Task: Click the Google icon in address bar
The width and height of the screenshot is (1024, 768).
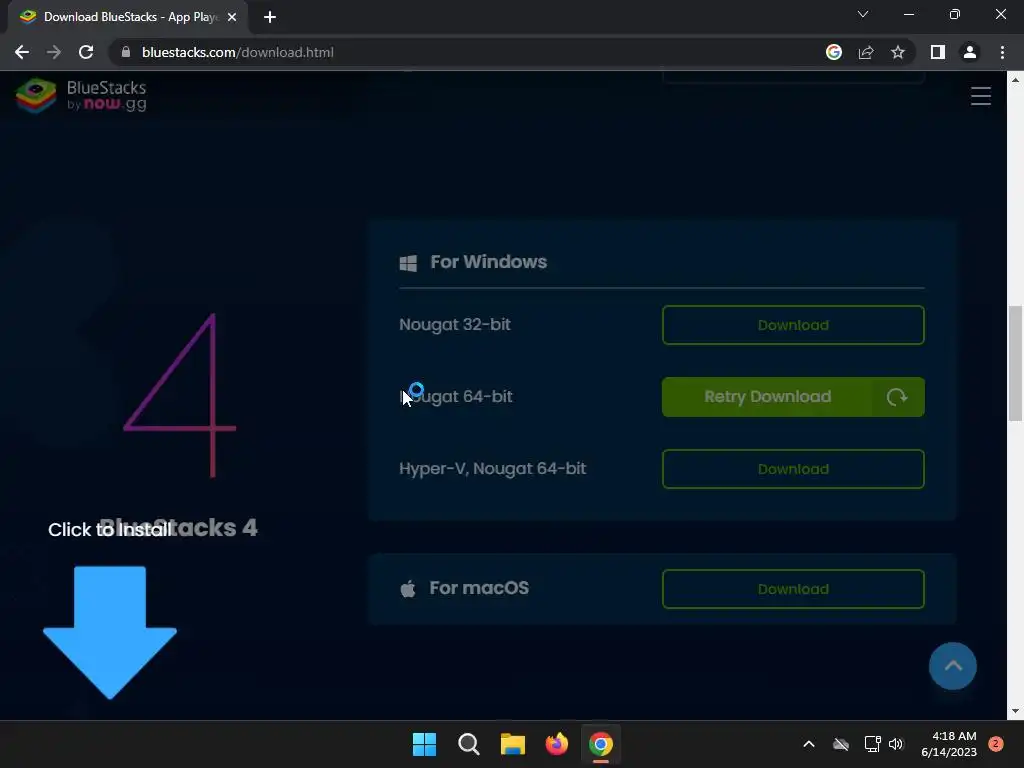Action: [833, 52]
